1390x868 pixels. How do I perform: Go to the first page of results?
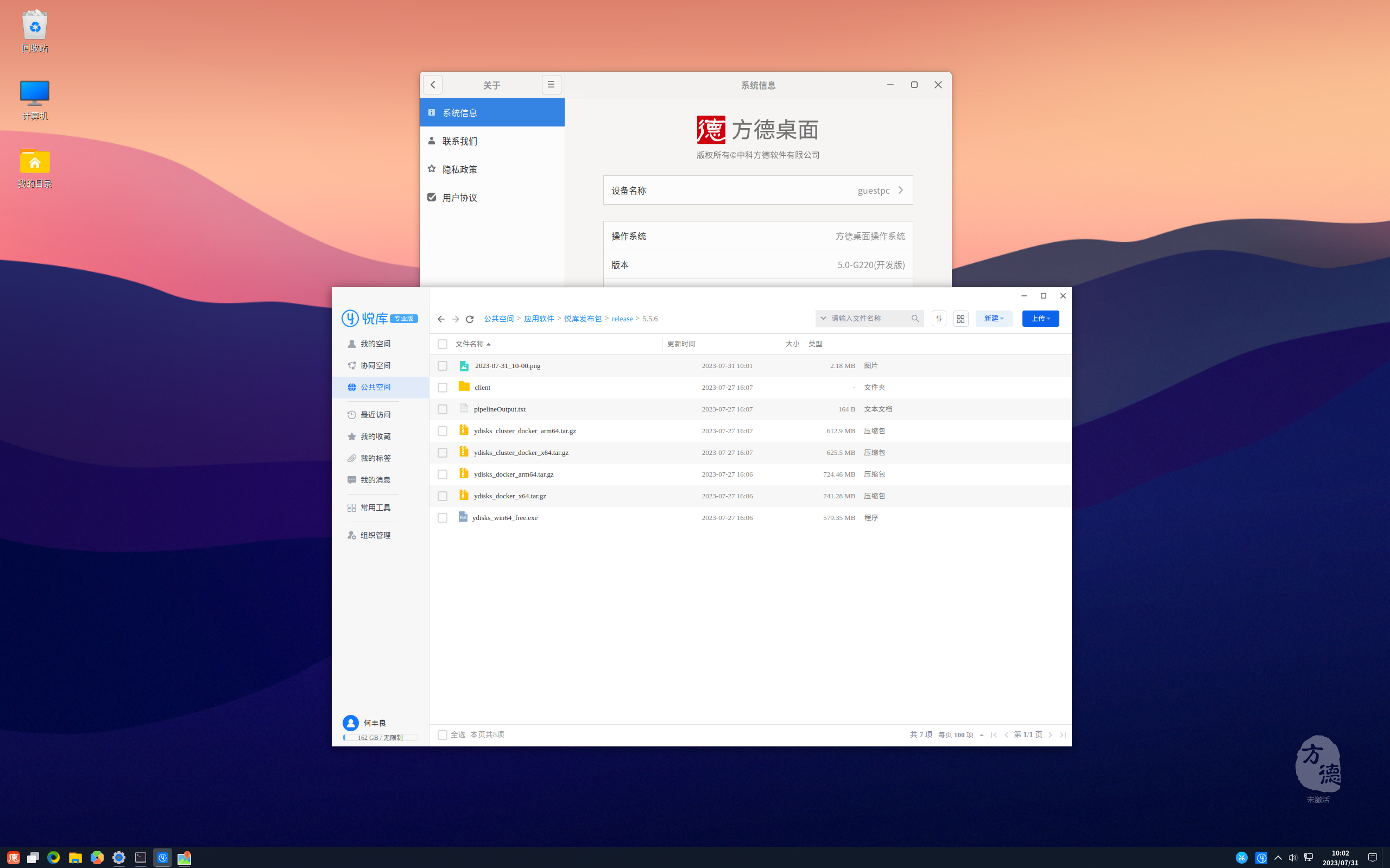pyautogui.click(x=994, y=735)
